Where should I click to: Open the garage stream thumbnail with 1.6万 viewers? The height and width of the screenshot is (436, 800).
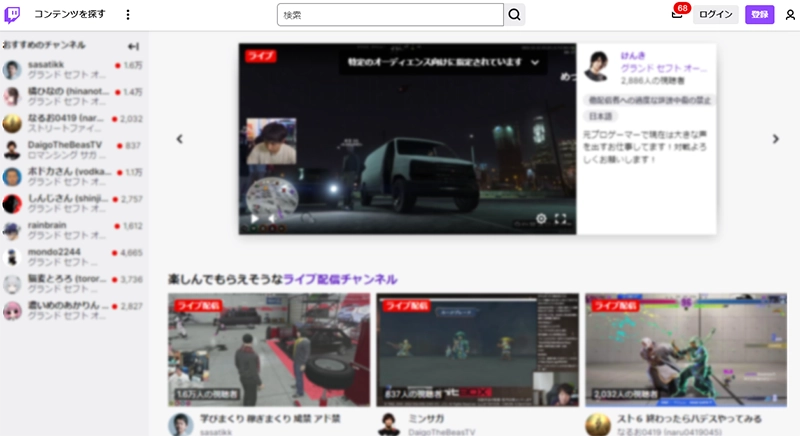click(x=269, y=350)
